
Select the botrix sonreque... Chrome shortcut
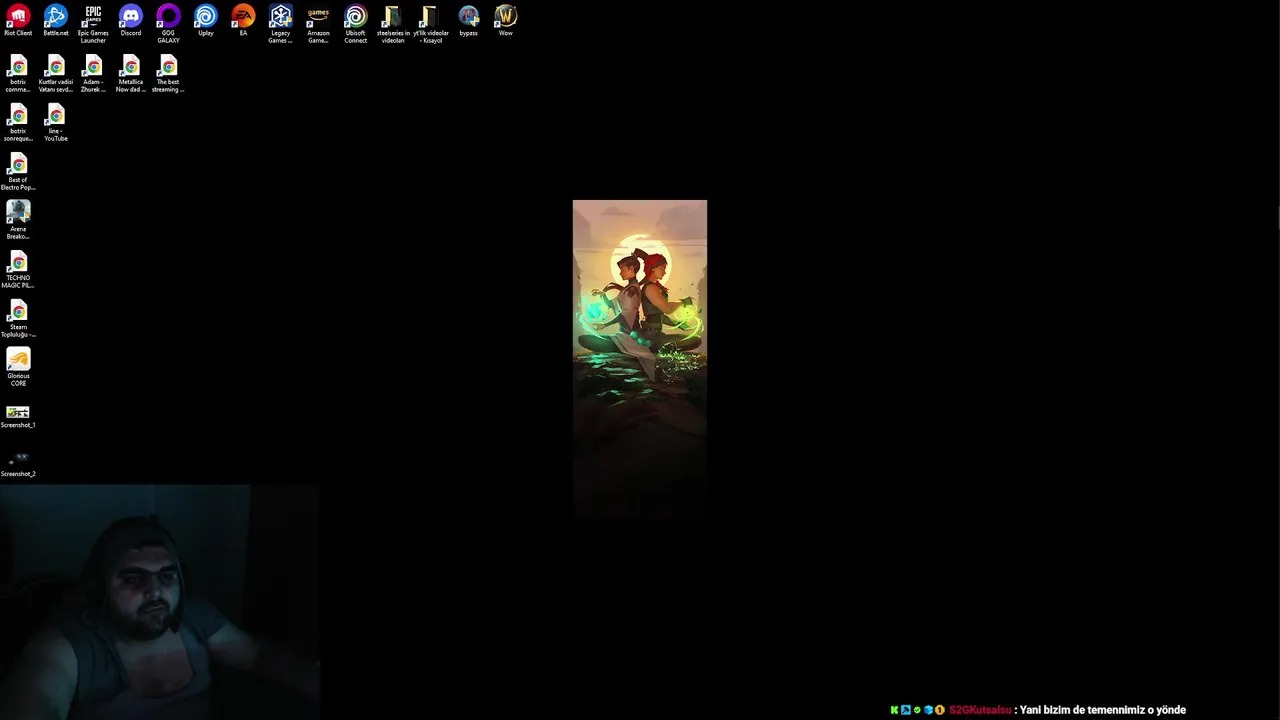(x=18, y=123)
